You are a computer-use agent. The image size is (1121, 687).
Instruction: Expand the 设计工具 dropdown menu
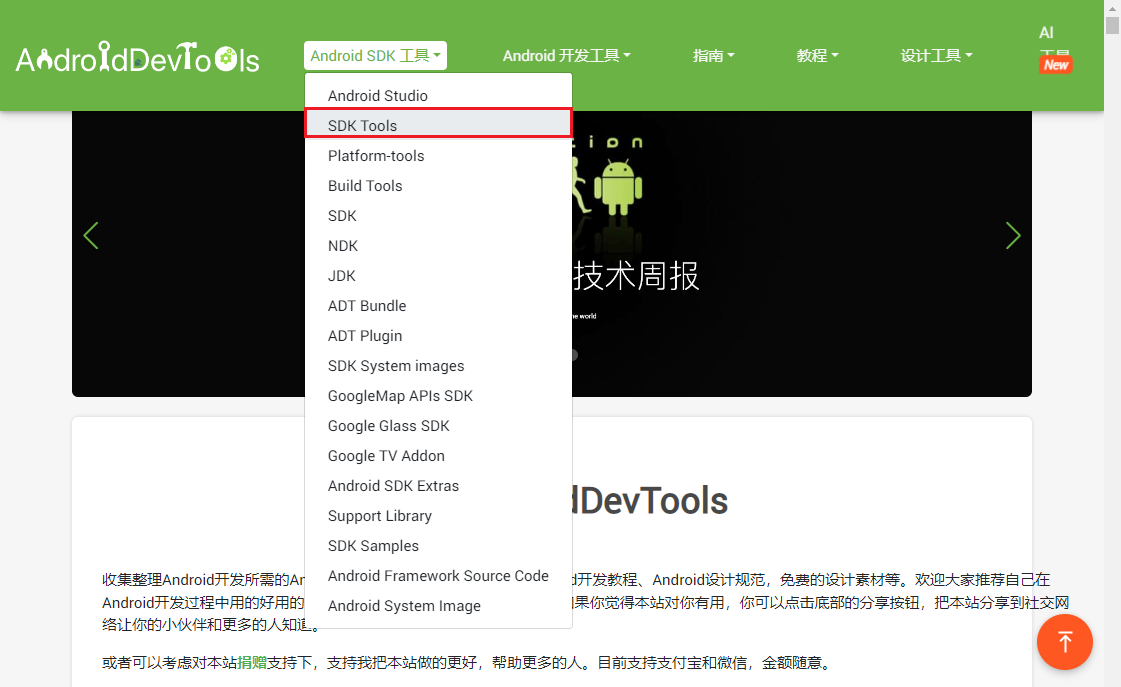coord(937,56)
